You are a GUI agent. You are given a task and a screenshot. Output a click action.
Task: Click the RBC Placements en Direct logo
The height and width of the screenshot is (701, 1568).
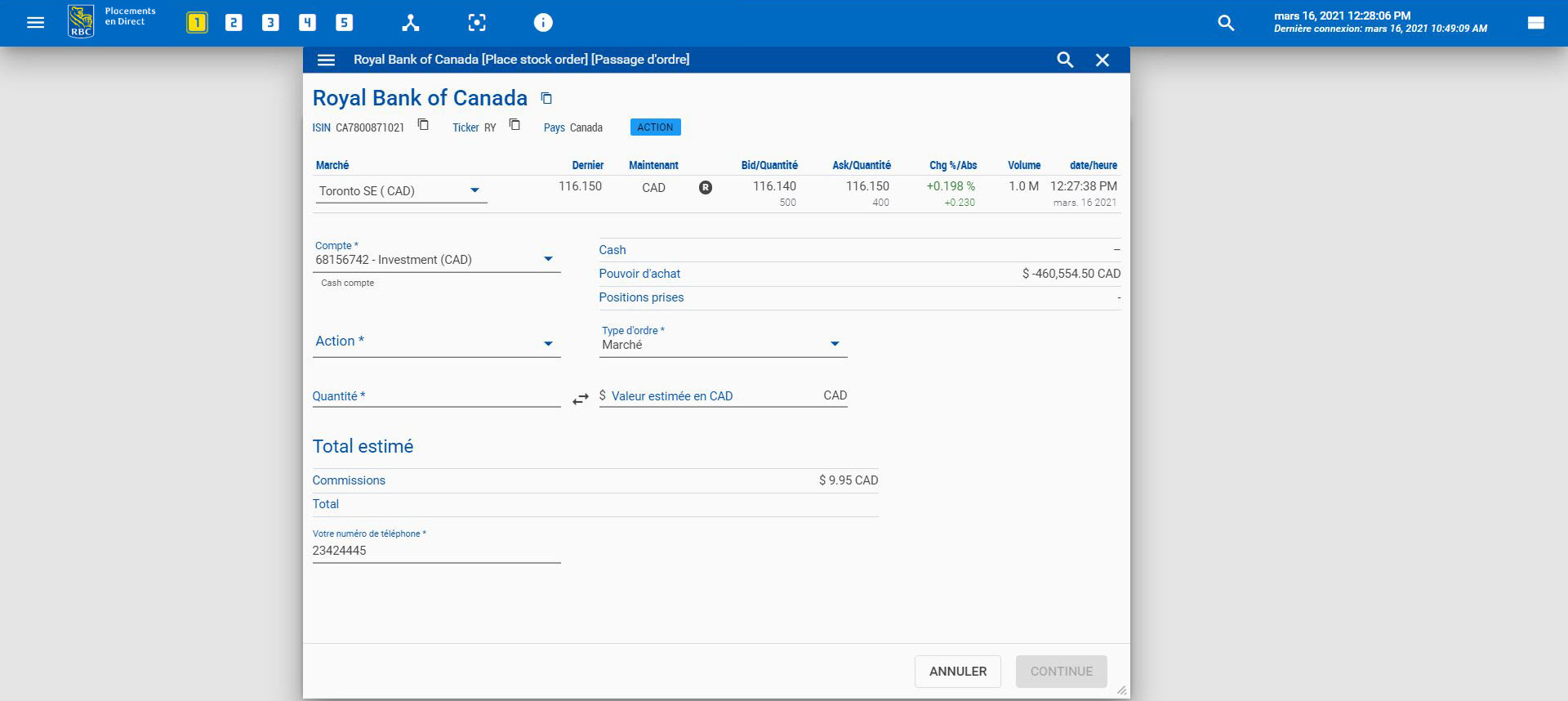click(x=112, y=22)
